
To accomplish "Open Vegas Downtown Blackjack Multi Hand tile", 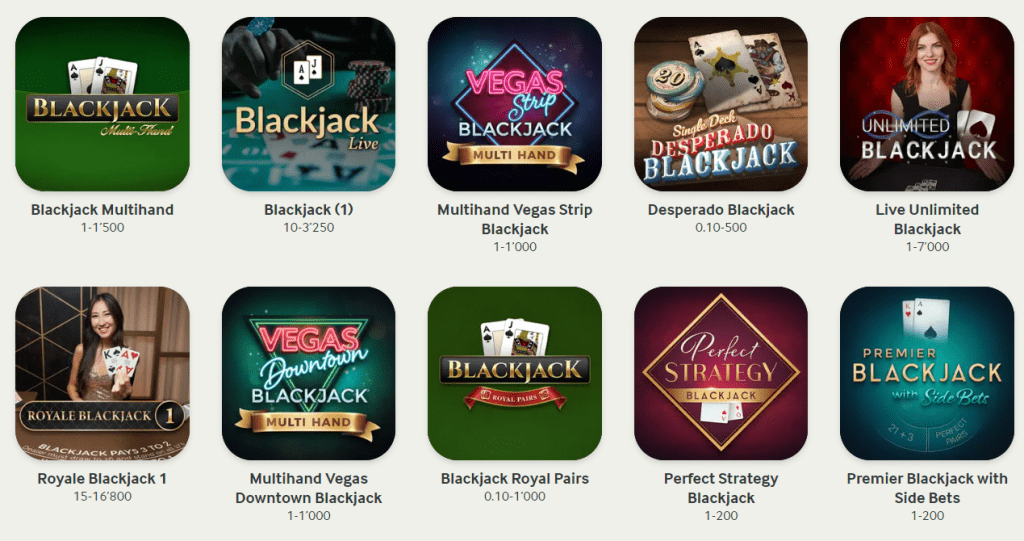I will [x=308, y=373].
